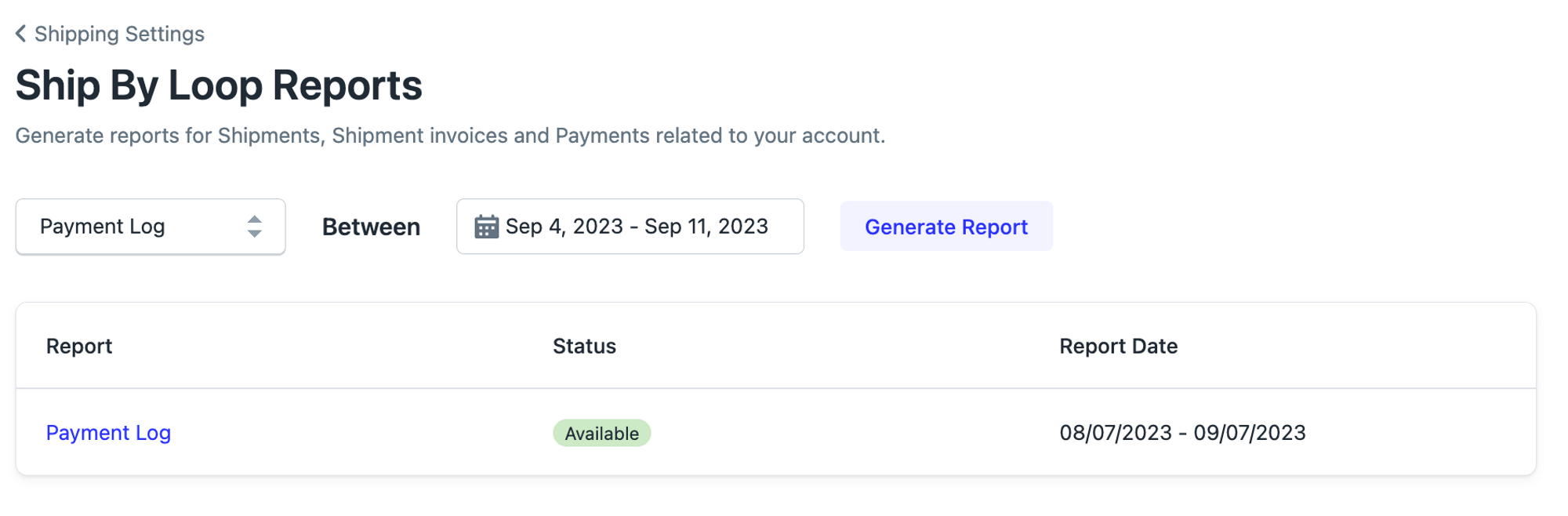The height and width of the screenshot is (516, 1568).
Task: Click the green Available status badge
Action: point(601,433)
